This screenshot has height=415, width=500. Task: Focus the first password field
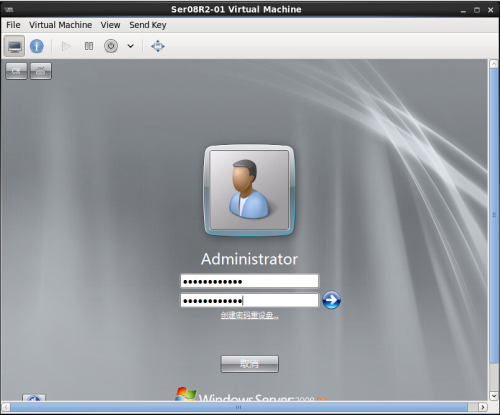(249, 281)
